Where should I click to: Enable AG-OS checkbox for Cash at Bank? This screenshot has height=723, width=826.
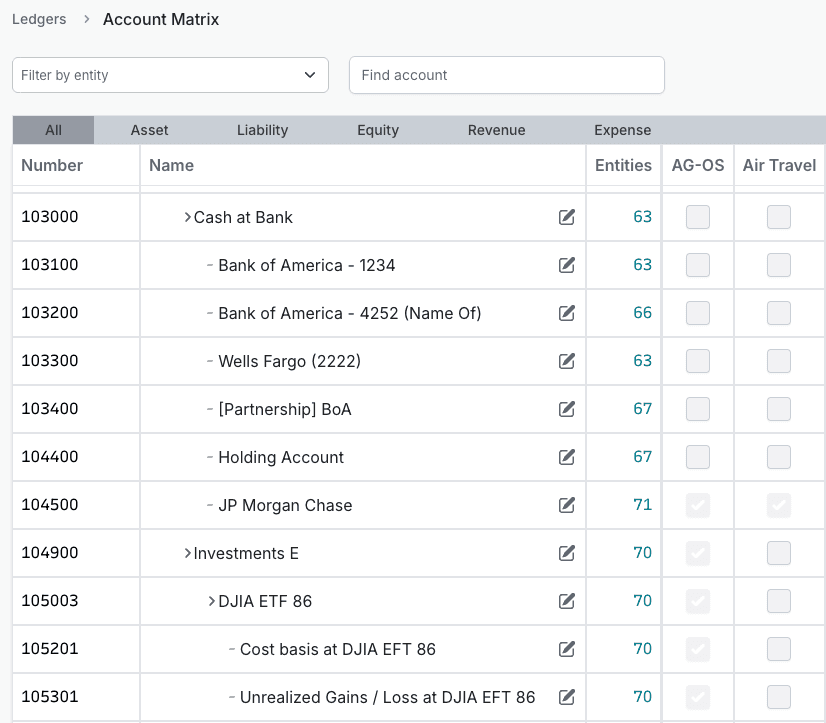[x=698, y=217]
